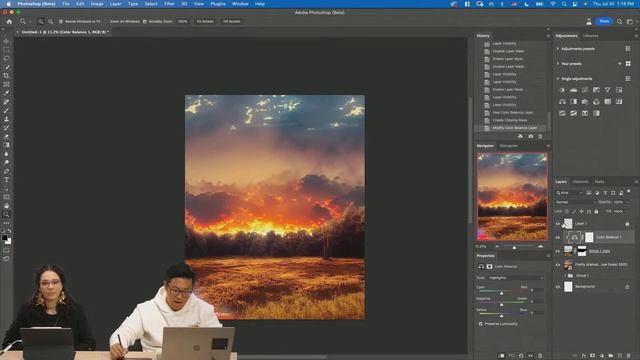640x360 pixels.
Task: Switch to the Channels tab
Action: [x=580, y=182]
